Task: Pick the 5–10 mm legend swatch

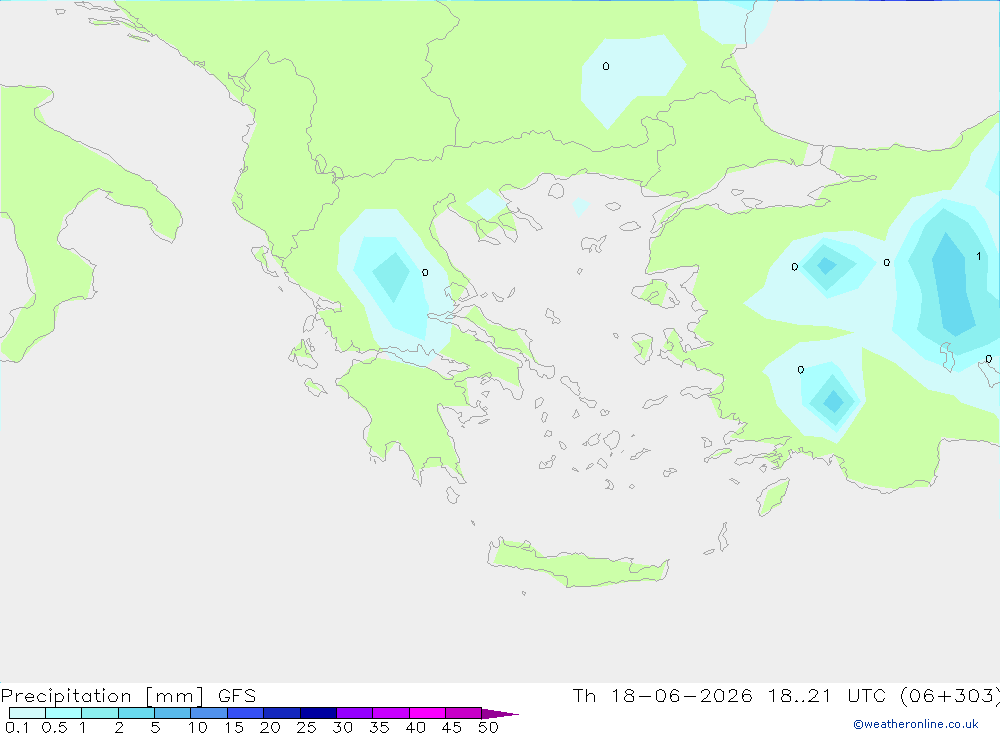Action: pos(173,713)
